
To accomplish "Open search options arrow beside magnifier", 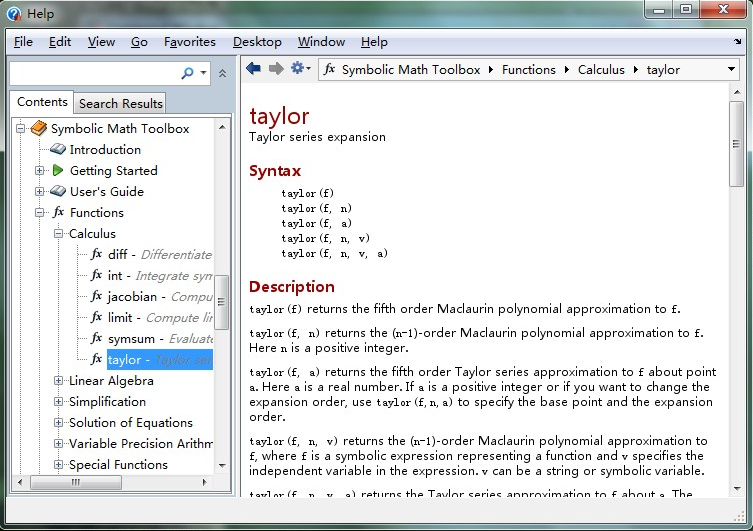I will [x=204, y=73].
